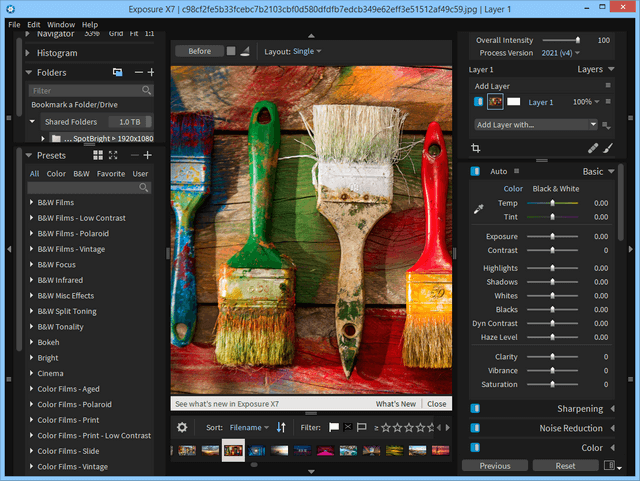The width and height of the screenshot is (640, 481).
Task: Filter by the white pick flag
Action: (x=334, y=427)
